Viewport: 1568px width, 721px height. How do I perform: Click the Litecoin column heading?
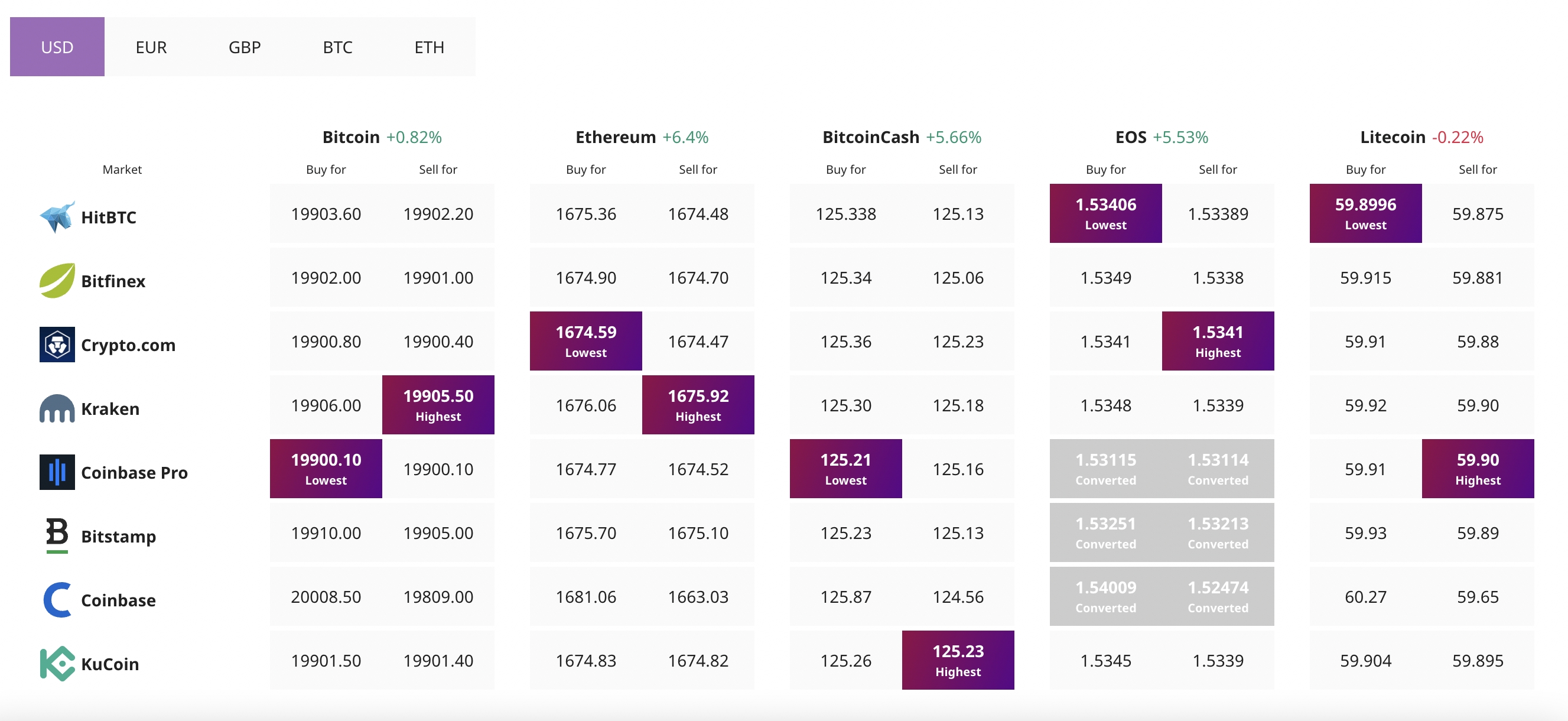1393,137
